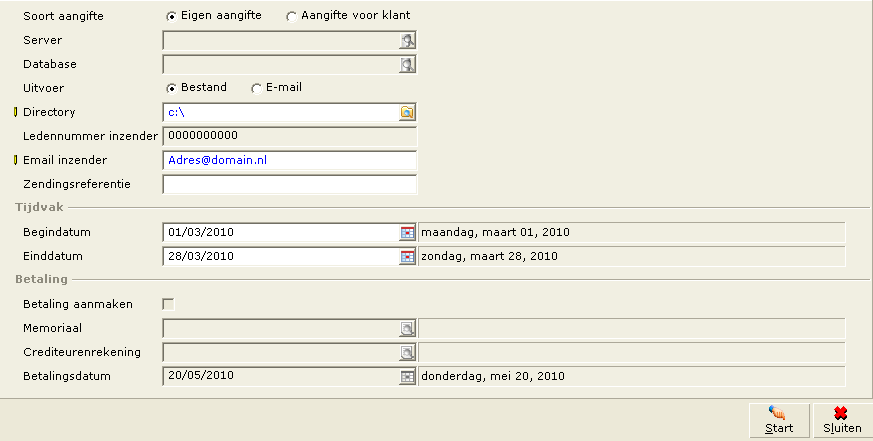The height and width of the screenshot is (441, 873).
Task: Click the Sluiten button
Action: 842,420
